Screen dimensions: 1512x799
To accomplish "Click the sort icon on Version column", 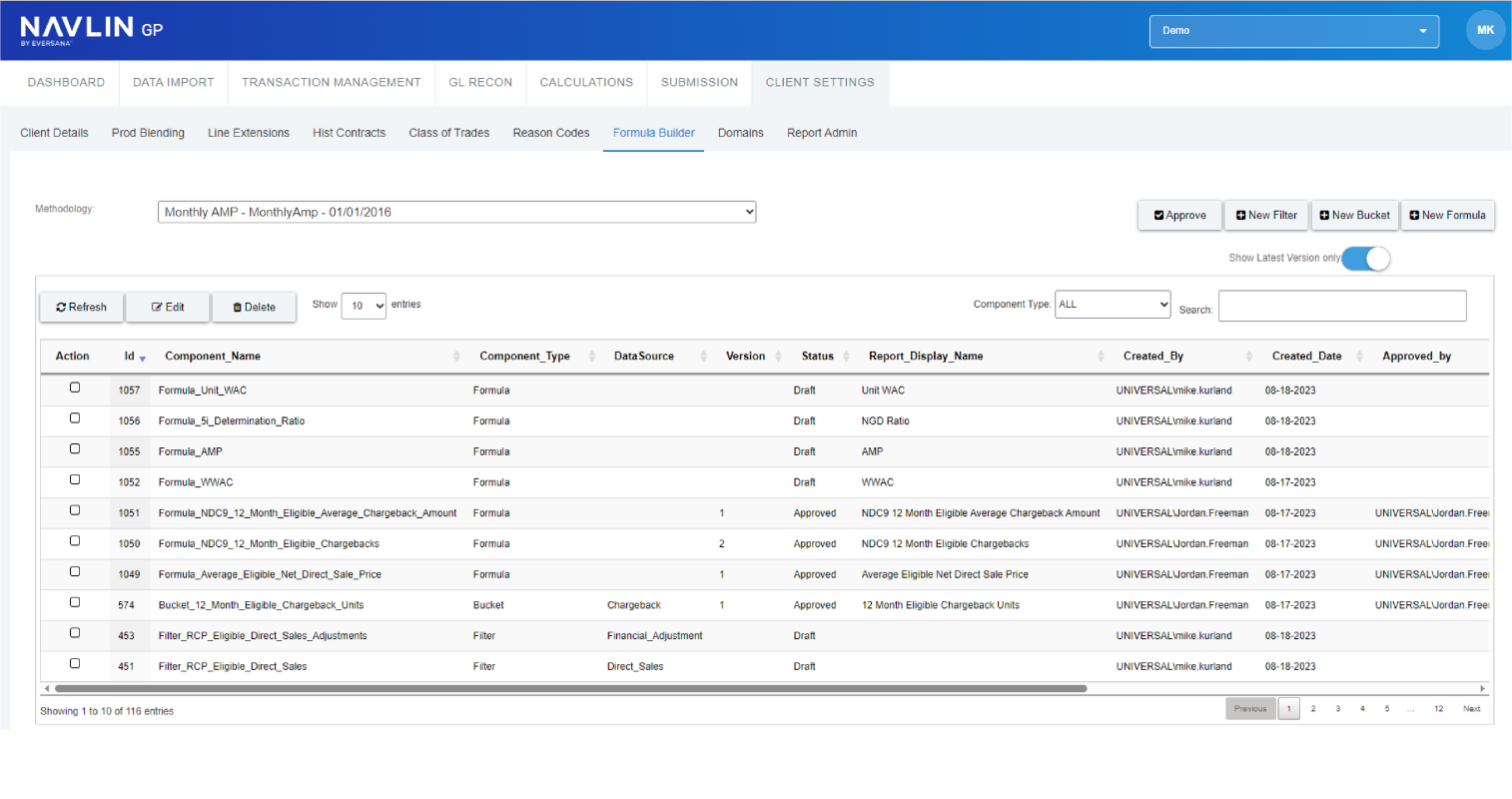I will click(778, 357).
